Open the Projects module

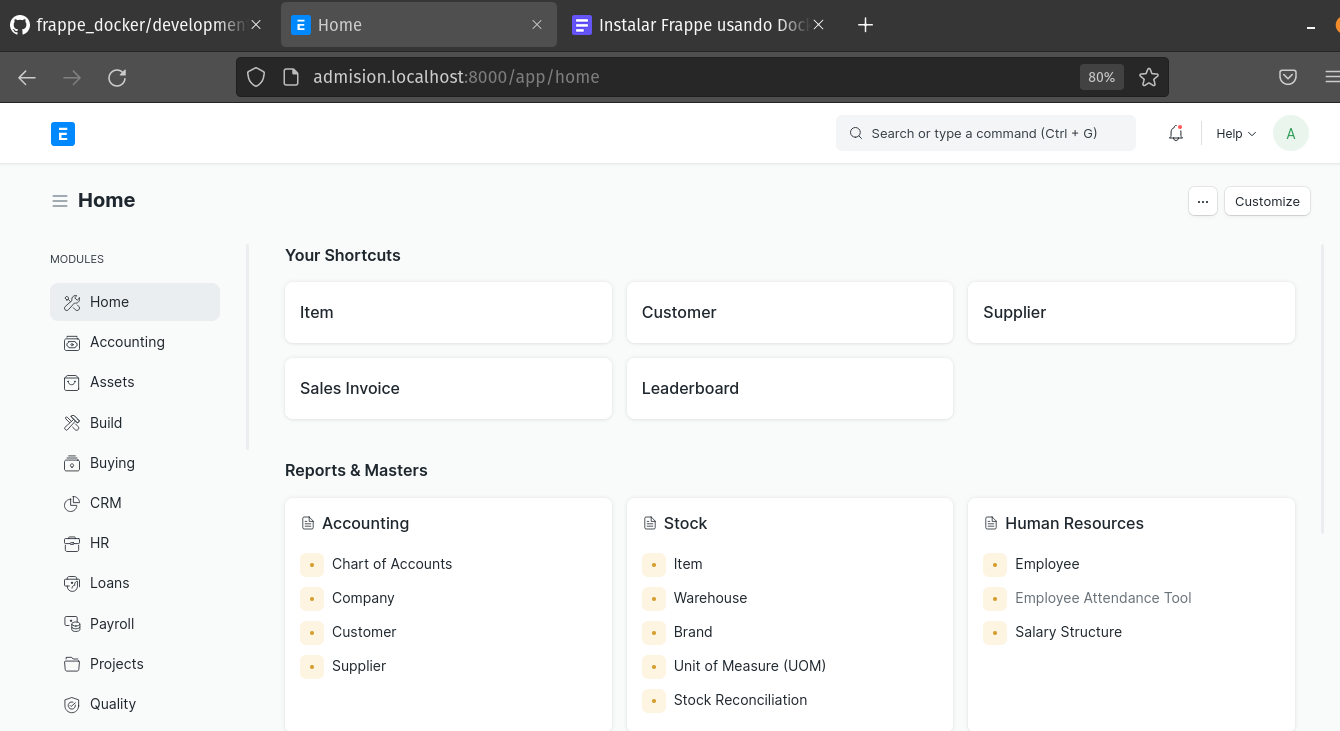tap(135, 664)
